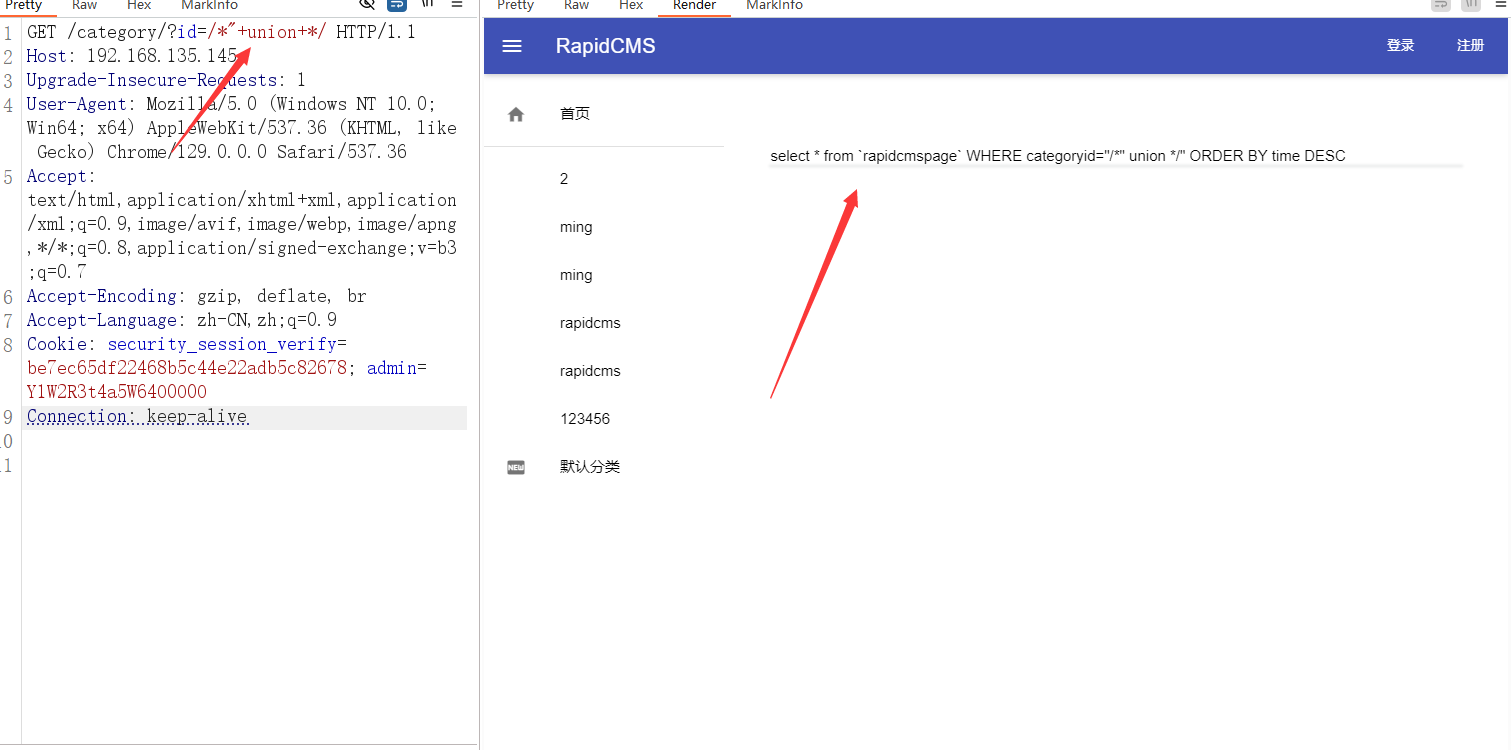Click the RapidCMS site title
This screenshot has height=750, width=1511.
[x=606, y=46]
